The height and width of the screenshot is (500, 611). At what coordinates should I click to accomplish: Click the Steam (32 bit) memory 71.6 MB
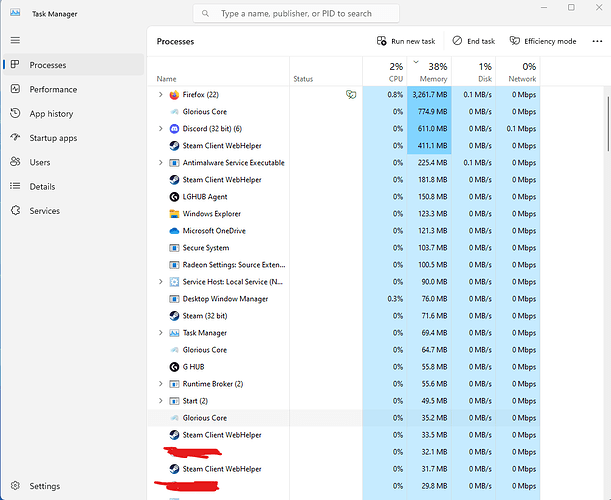tap(434, 316)
